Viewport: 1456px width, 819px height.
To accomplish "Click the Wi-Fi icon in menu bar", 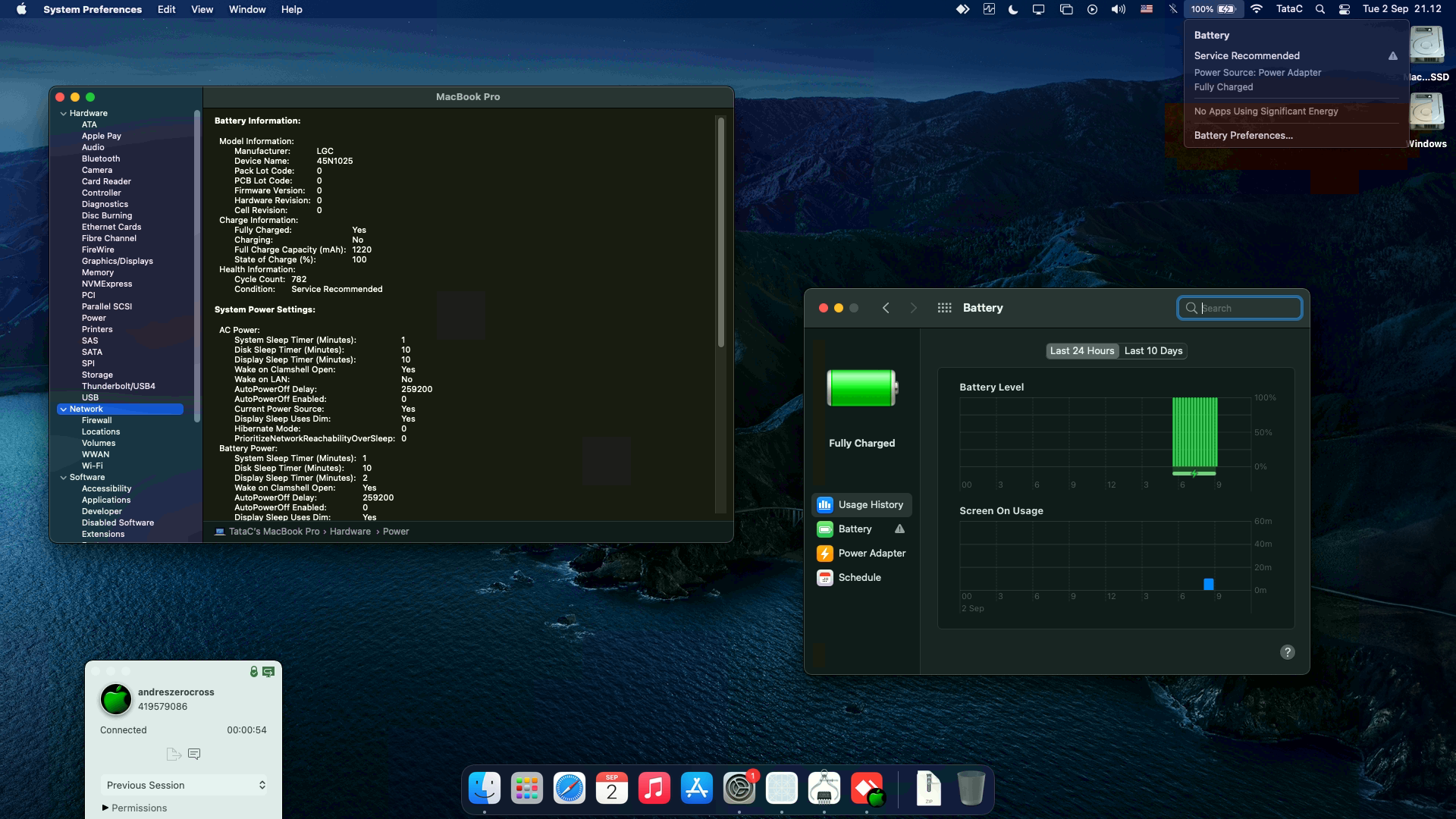I will [x=1257, y=9].
